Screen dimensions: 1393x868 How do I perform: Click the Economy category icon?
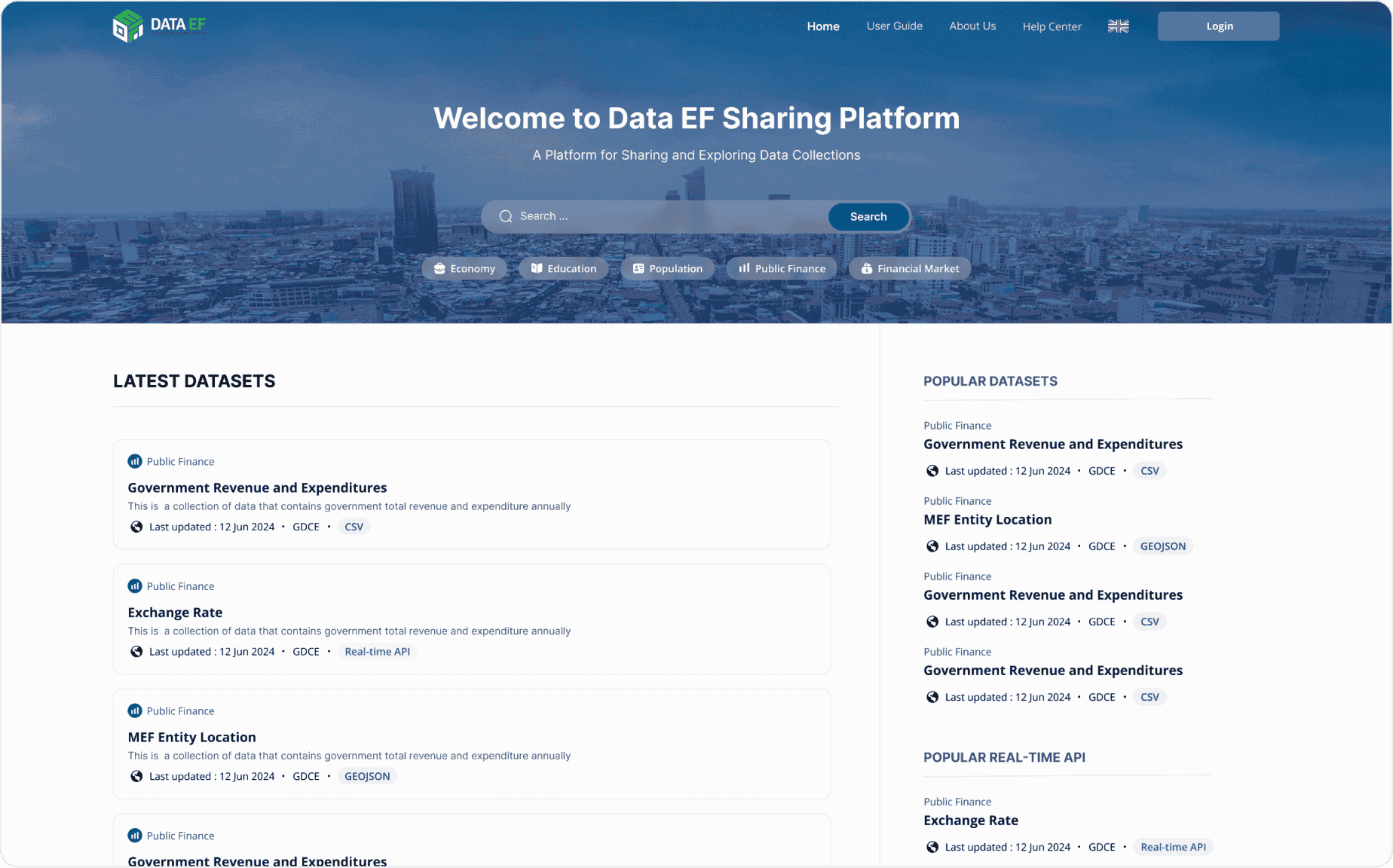[439, 269]
